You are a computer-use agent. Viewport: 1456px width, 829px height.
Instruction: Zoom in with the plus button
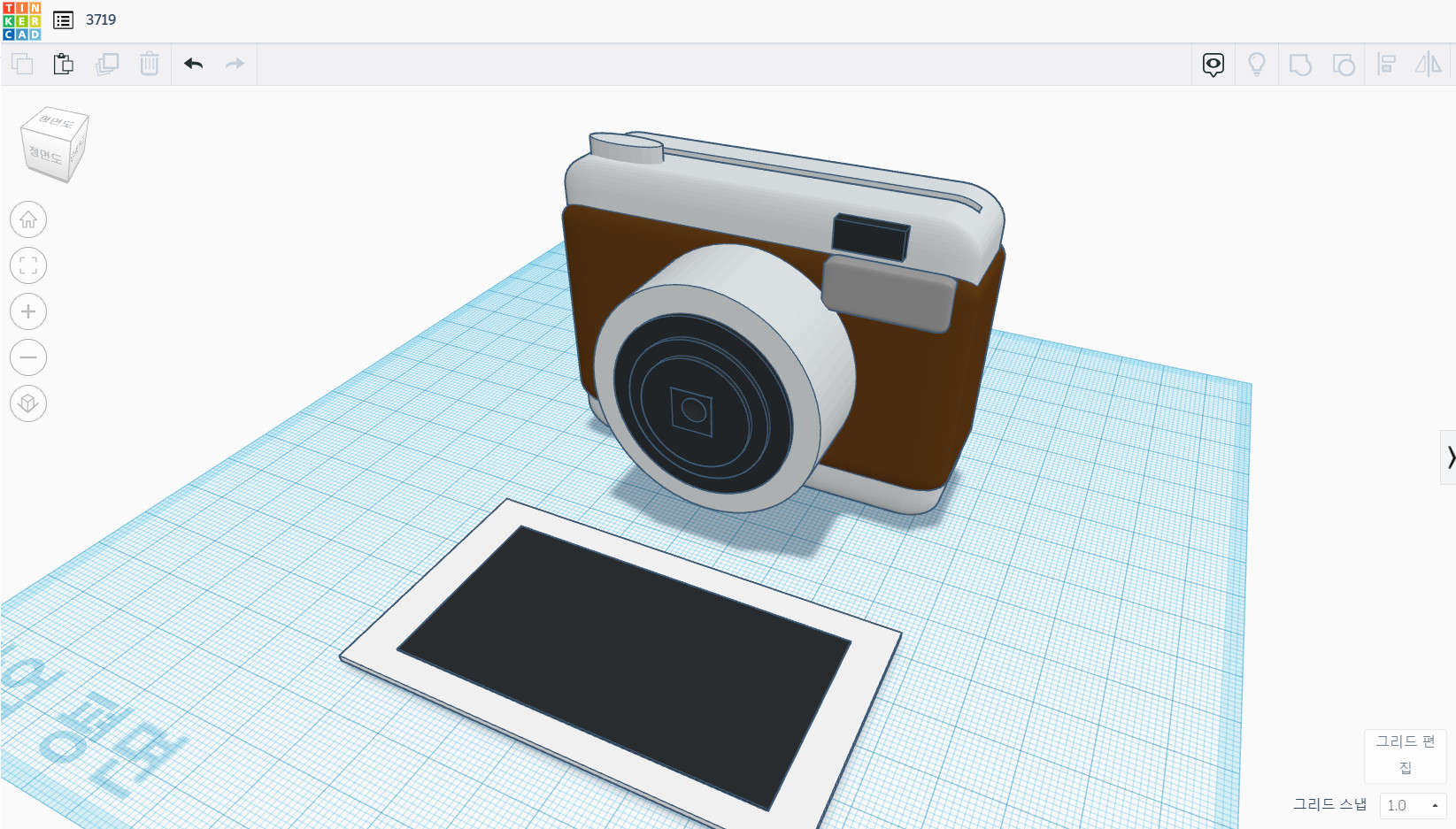point(28,311)
